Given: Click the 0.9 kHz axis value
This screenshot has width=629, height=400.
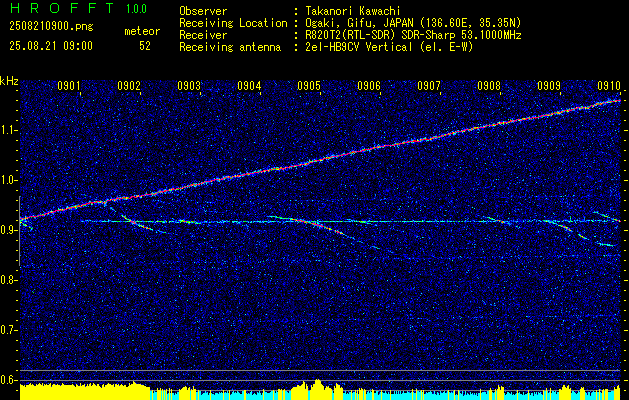Looking at the screenshot, I should click(9, 230).
